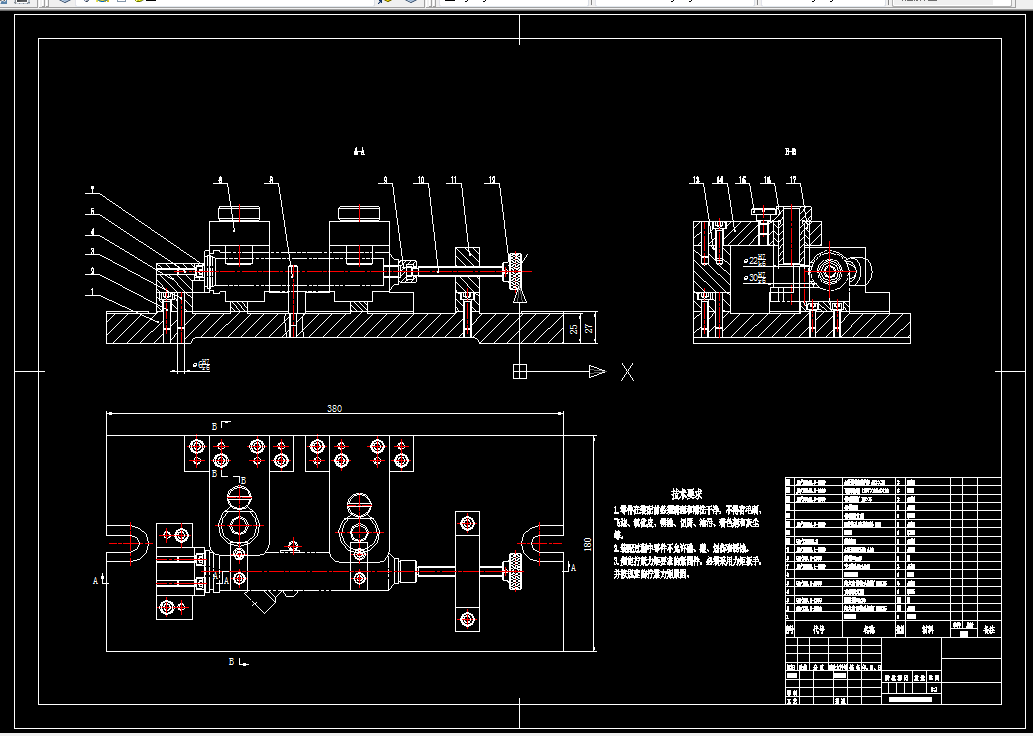Select part balloon number 9

pos(386,179)
